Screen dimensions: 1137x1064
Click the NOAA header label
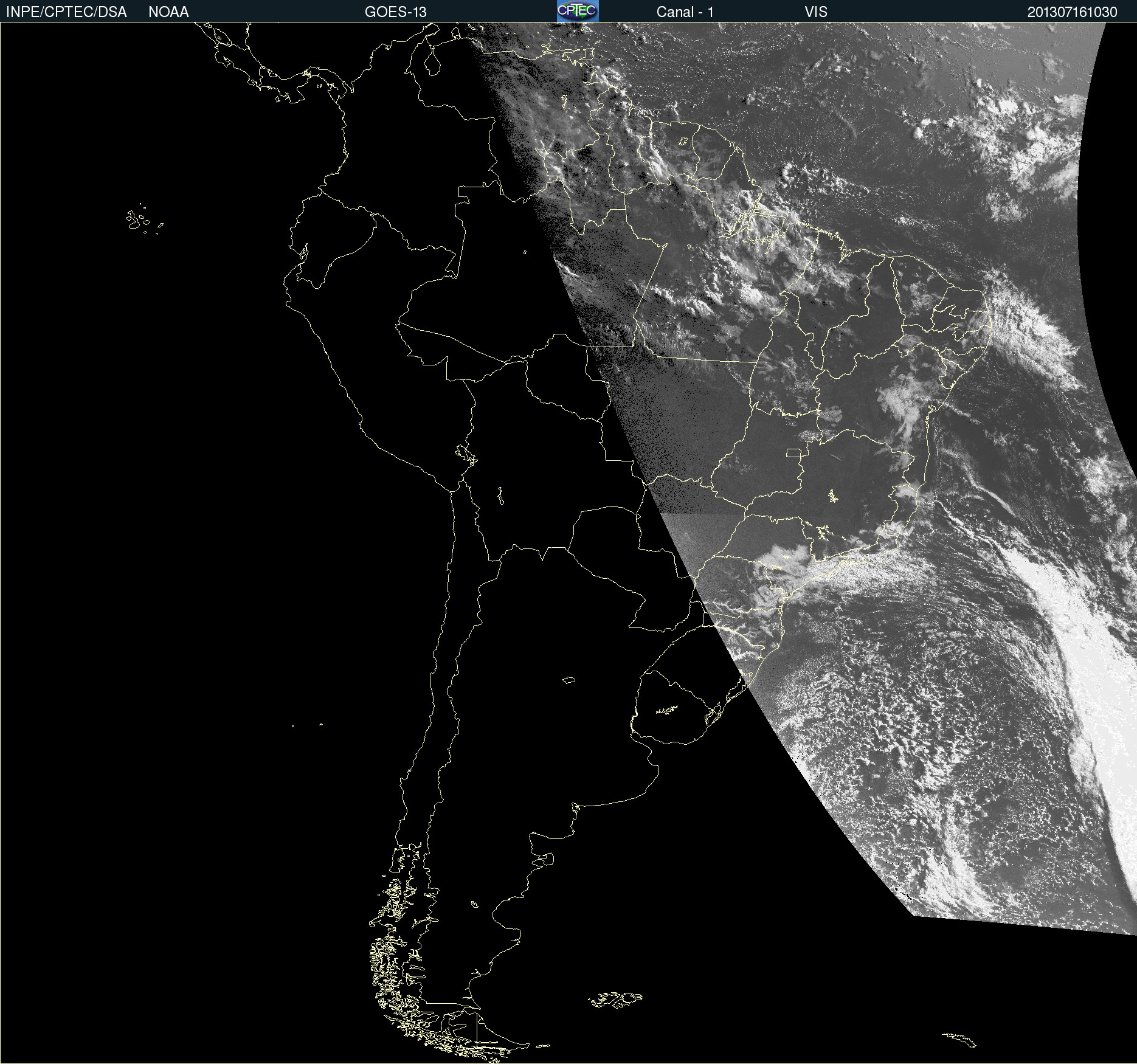point(168,12)
